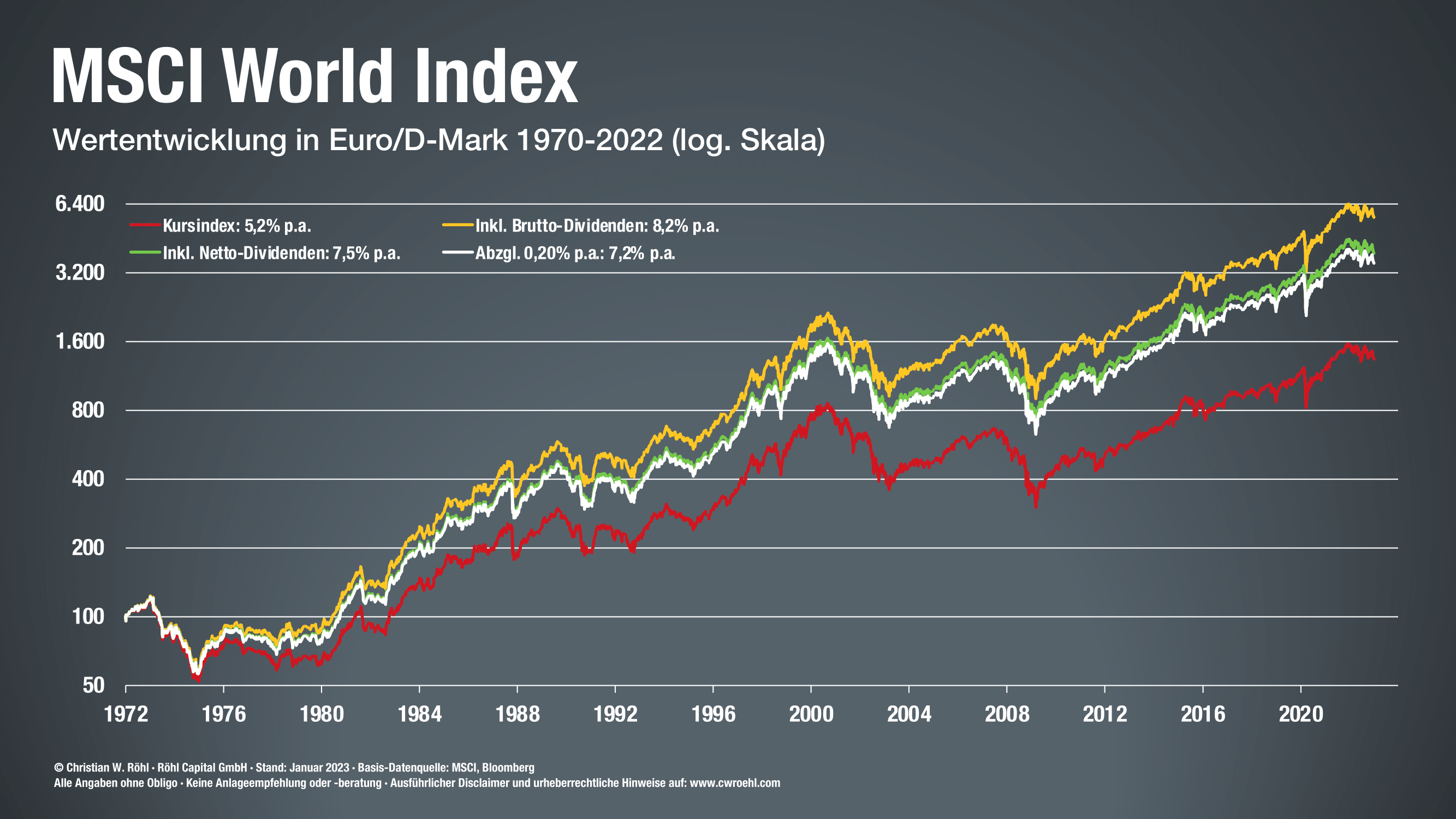Click legend label 'Kursindex: 5,2% p.a.'
This screenshot has height=819, width=1456.
(237, 226)
